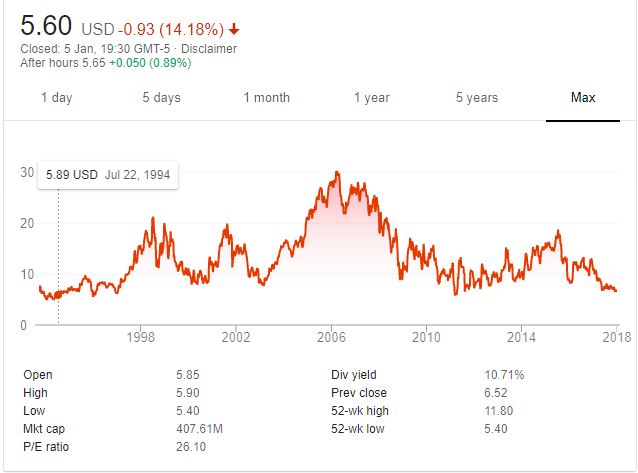
Task: Switch to the 1 day tab
Action: pyautogui.click(x=56, y=98)
